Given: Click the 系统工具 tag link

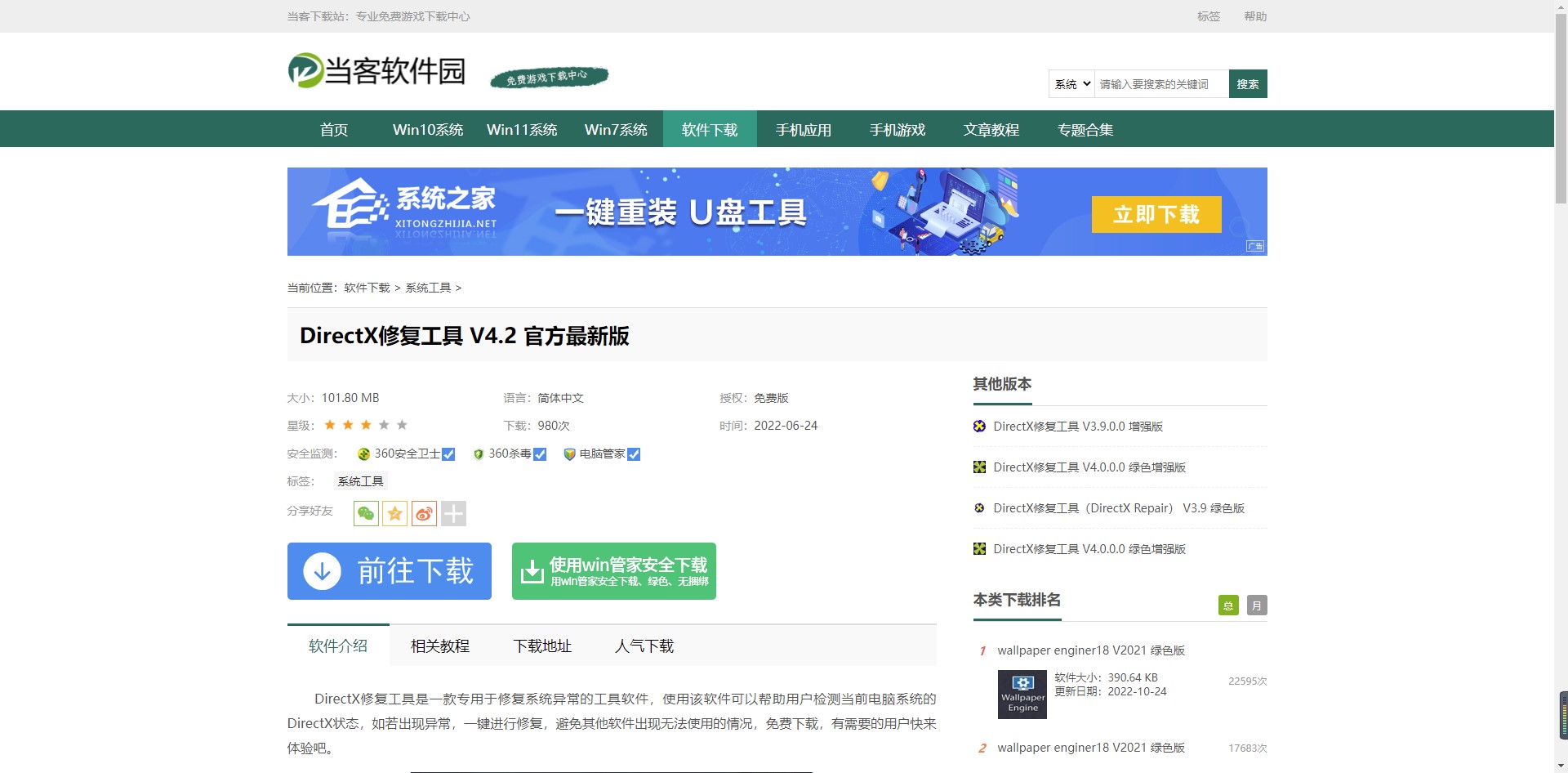Looking at the screenshot, I should [x=360, y=481].
